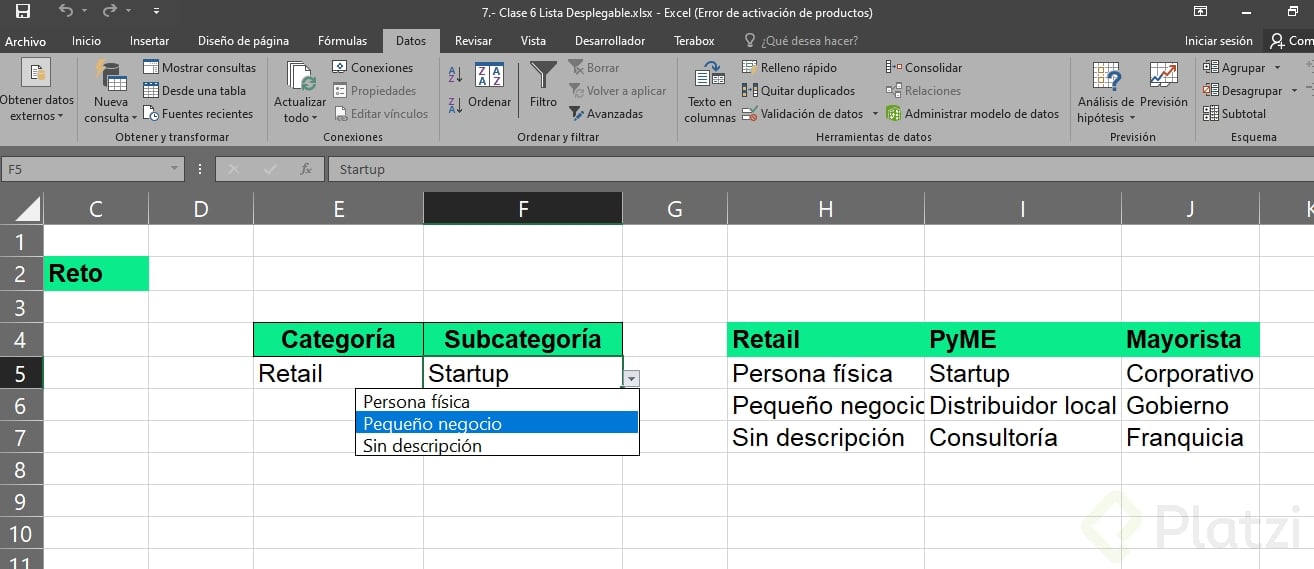This screenshot has height=569, width=1314.
Task: Open Ribbon display options icon in title bar
Action: tap(1200, 12)
